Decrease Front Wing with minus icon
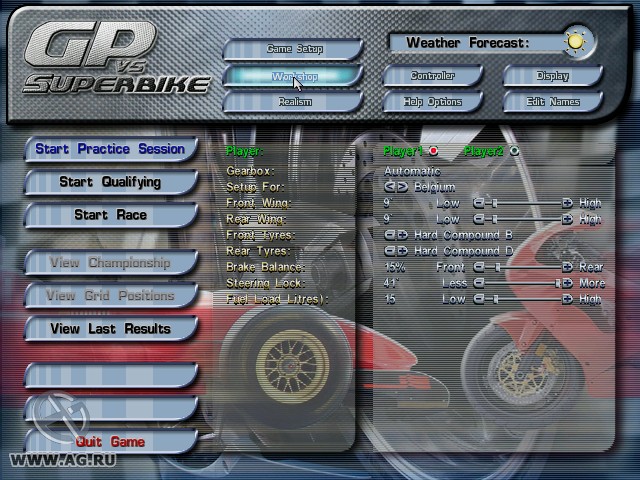Image resolution: width=640 pixels, height=480 pixels. pos(478,203)
